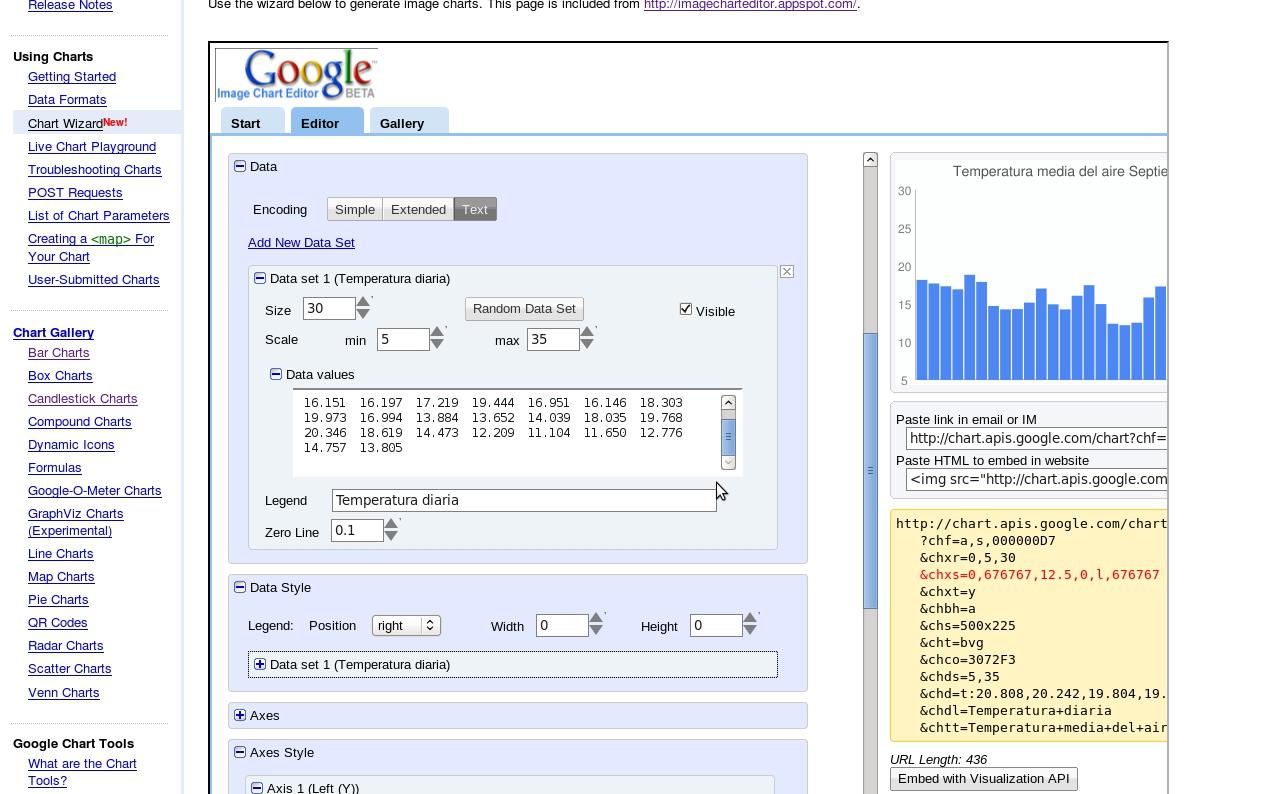This screenshot has height=794, width=1264.
Task: Select Simple encoding option
Action: pyautogui.click(x=355, y=210)
